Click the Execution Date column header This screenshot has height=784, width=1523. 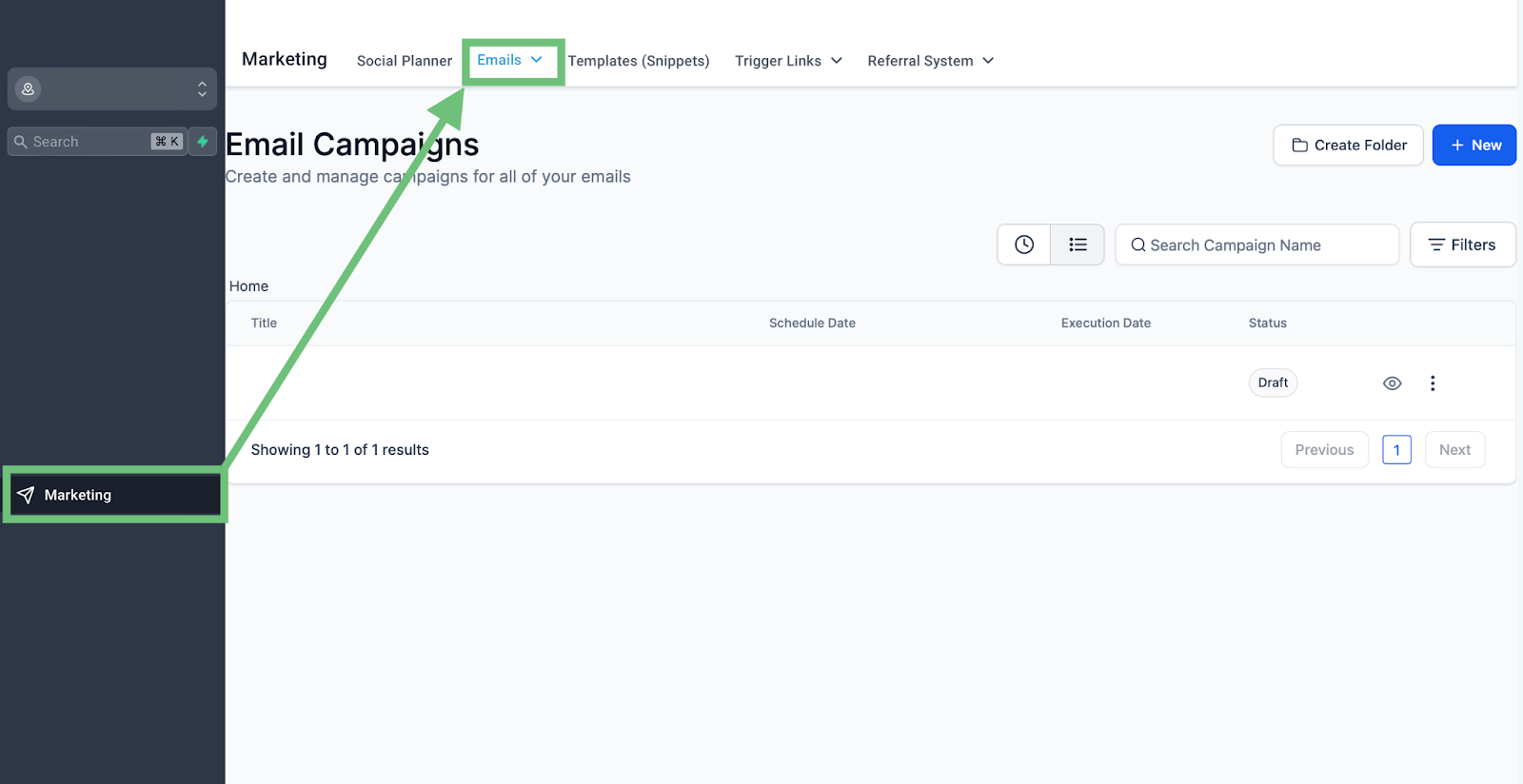pos(1106,323)
